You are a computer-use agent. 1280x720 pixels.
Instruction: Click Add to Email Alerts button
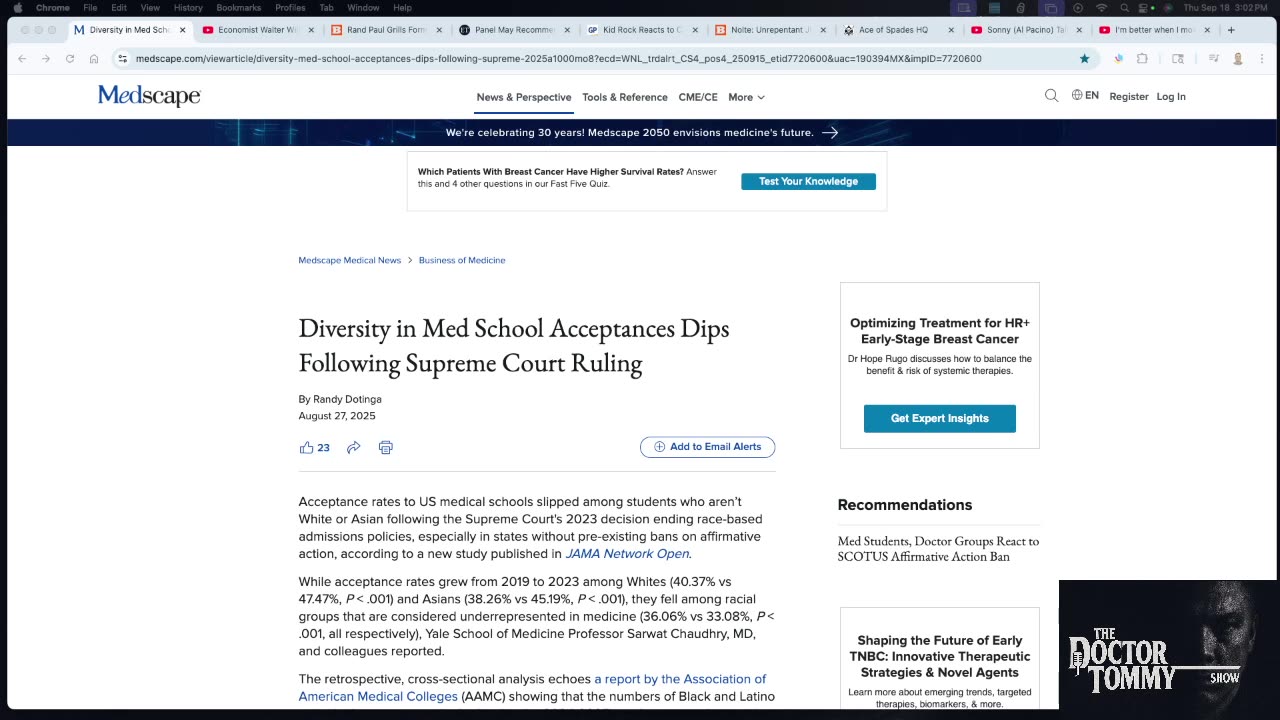[708, 447]
